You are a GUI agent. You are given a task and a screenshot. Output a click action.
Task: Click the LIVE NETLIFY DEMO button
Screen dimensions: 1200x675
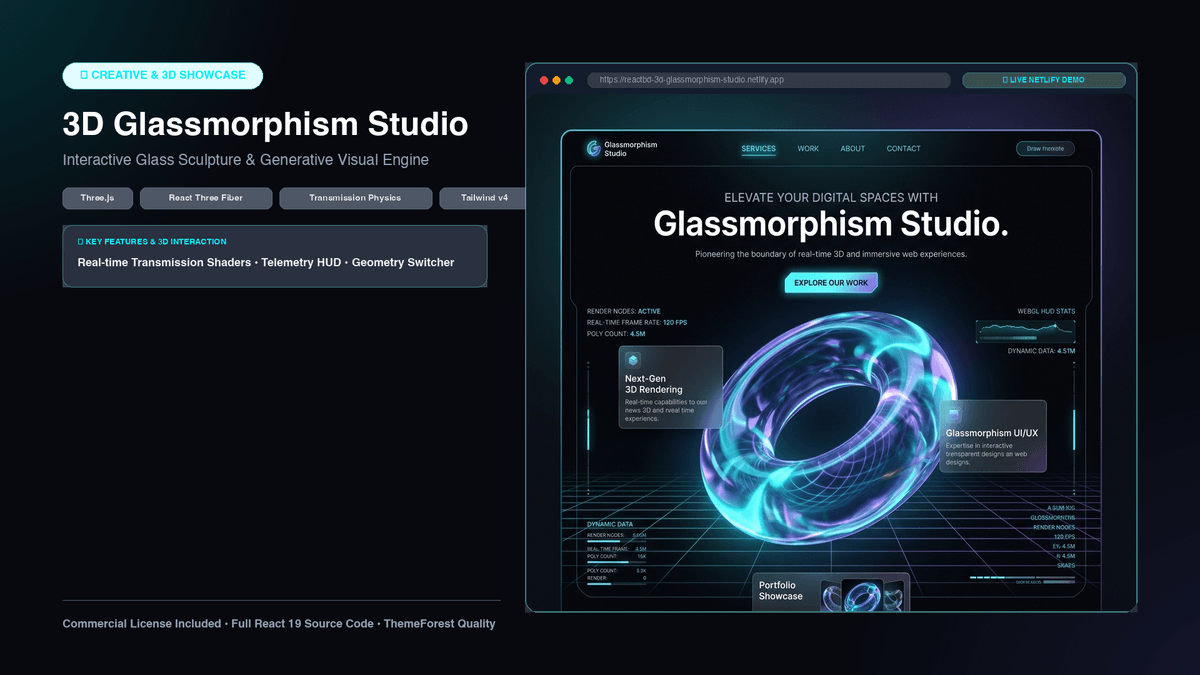(x=1043, y=80)
